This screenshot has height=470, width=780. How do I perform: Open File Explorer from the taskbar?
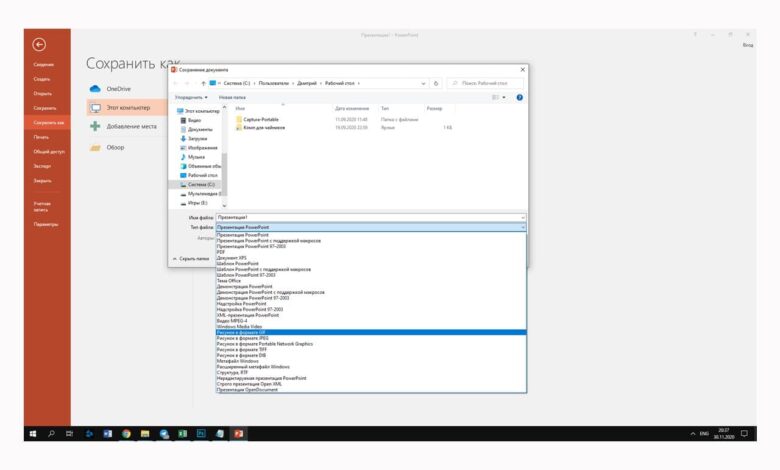145,434
